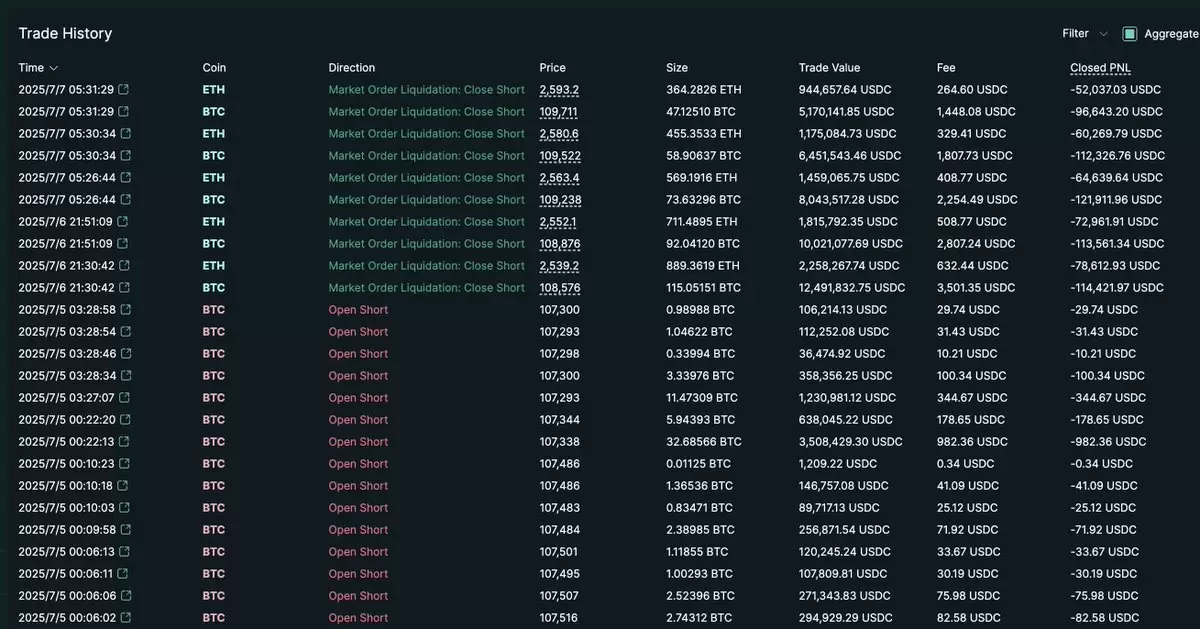Open explorer link icon for 2025/7/5 00:10:03 trade
Viewport: 1200px width, 629px height.
click(125, 508)
